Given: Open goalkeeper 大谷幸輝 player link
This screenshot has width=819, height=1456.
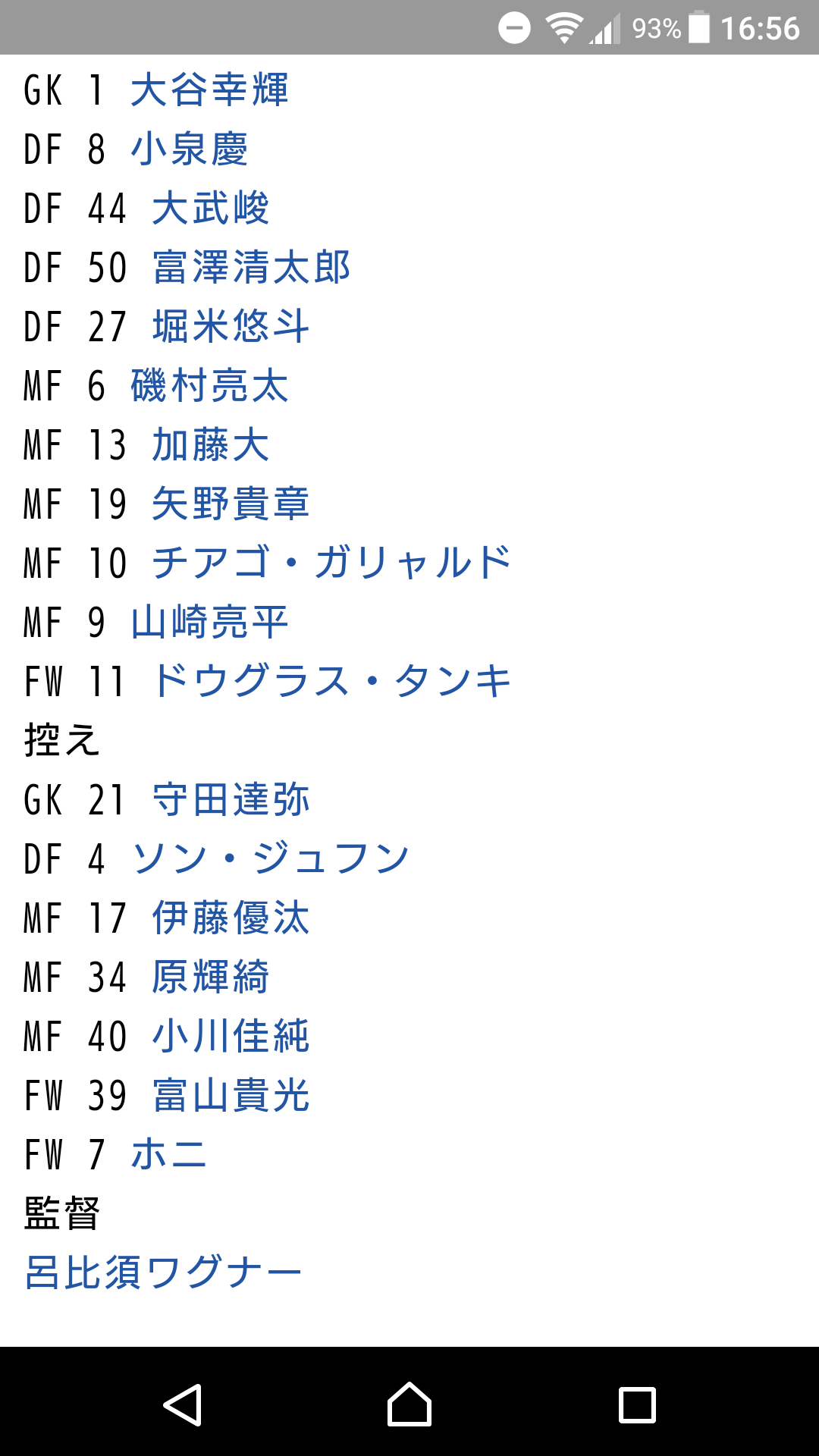Looking at the screenshot, I should point(209,89).
